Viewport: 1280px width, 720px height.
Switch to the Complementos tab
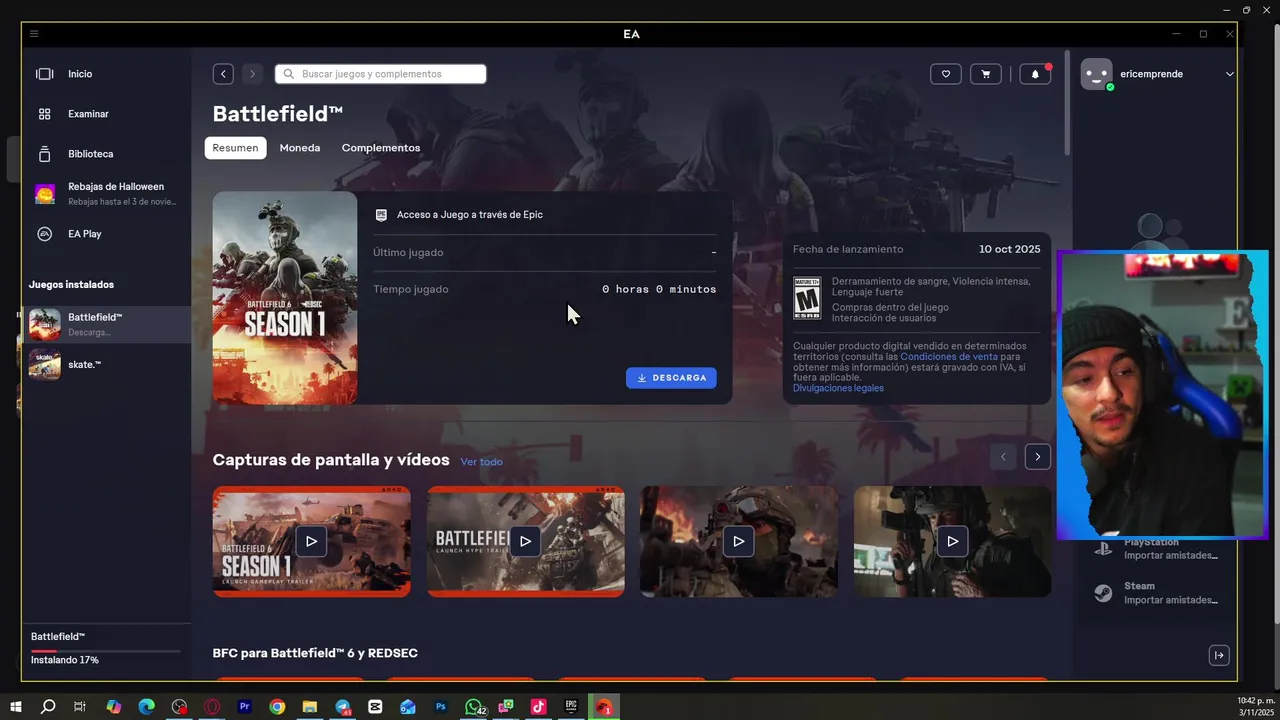click(381, 148)
